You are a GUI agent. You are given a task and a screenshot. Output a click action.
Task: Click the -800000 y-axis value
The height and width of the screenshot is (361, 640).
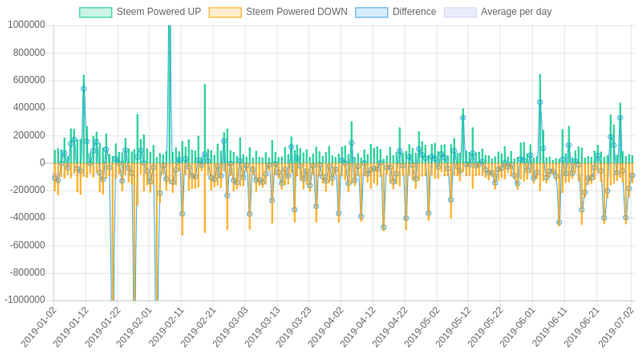27,273
